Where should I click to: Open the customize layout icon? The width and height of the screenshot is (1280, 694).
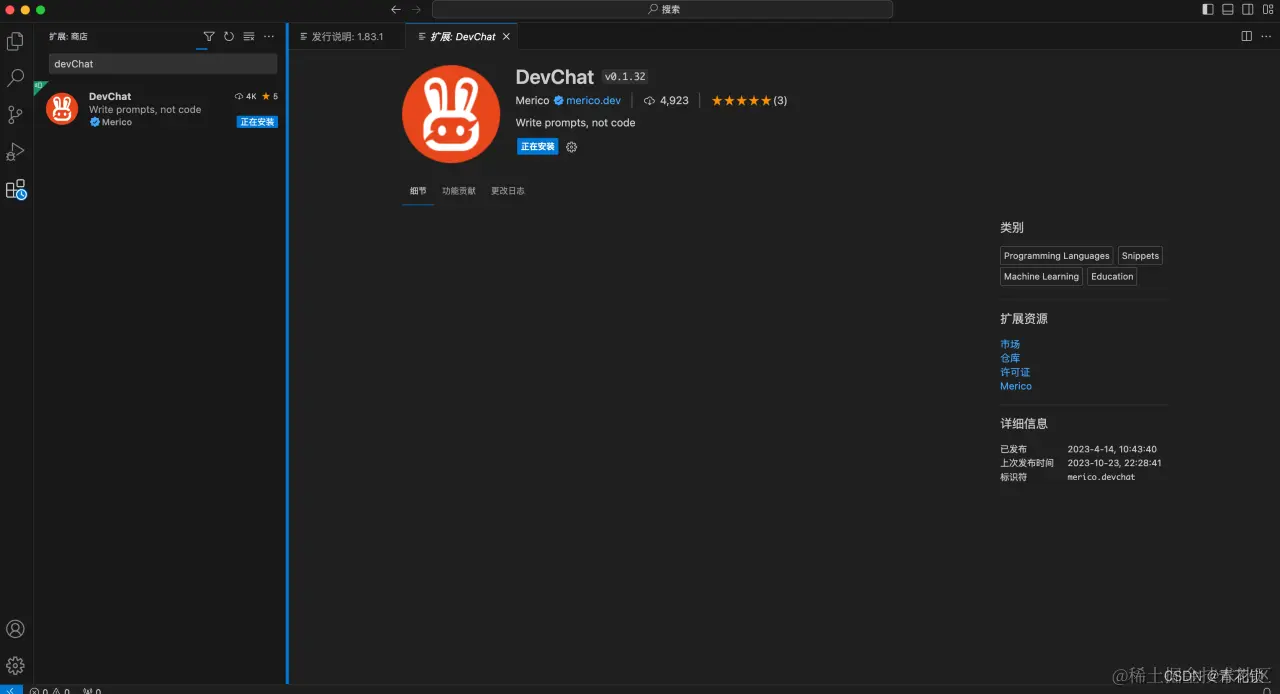tap(1268, 9)
